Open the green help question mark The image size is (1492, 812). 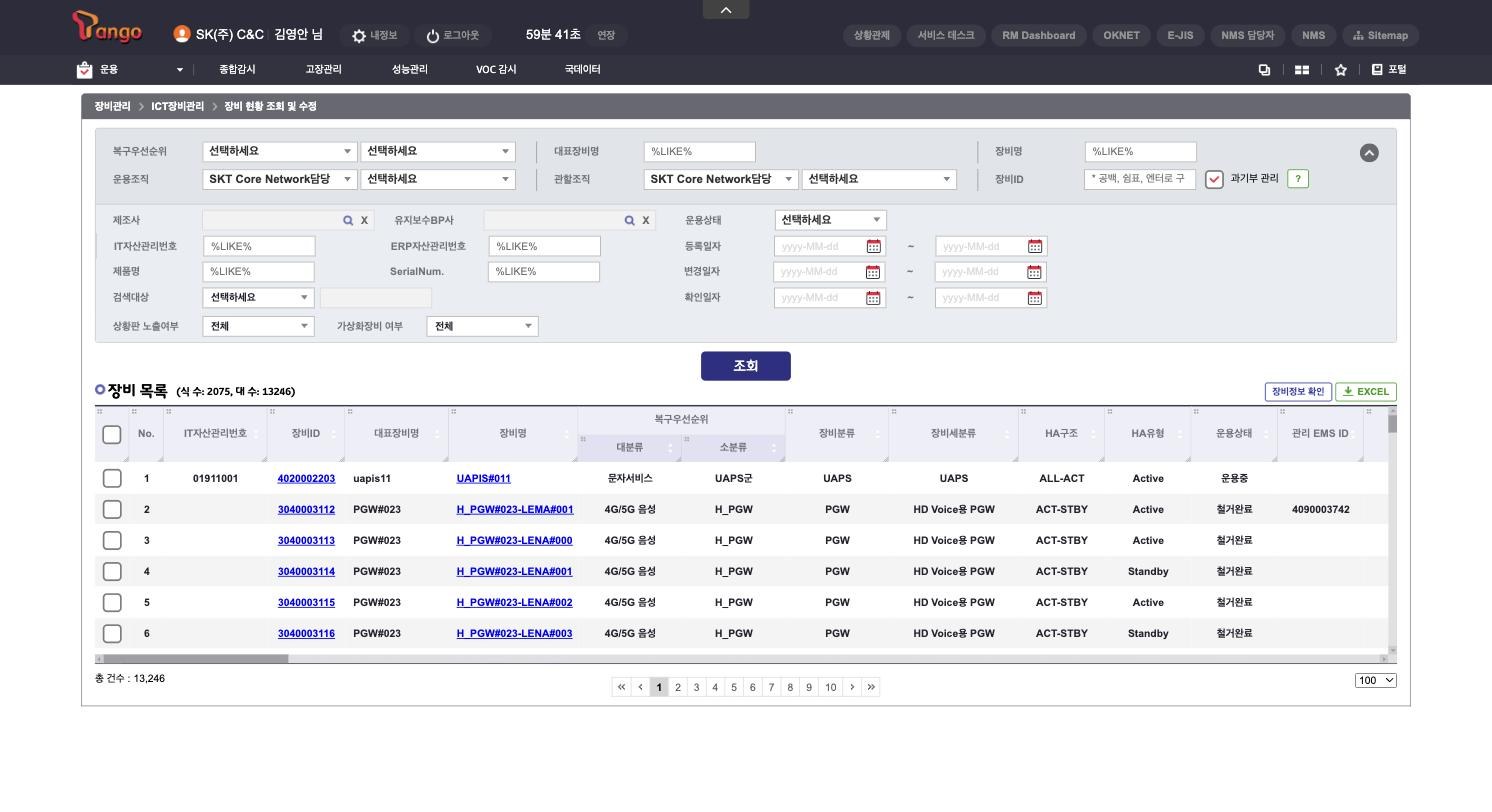(1298, 179)
